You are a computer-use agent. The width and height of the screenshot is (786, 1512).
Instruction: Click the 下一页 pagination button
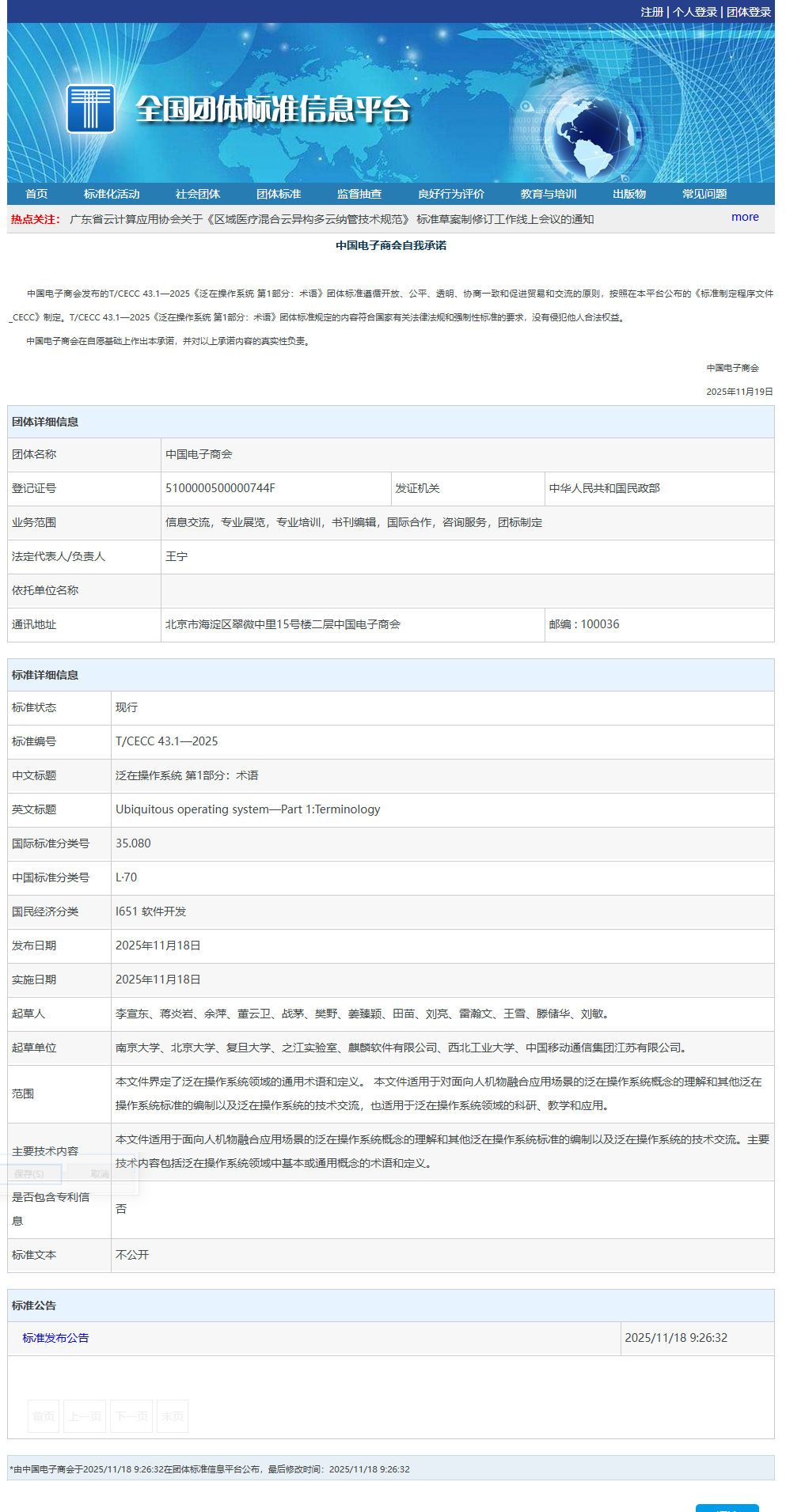click(x=131, y=1416)
